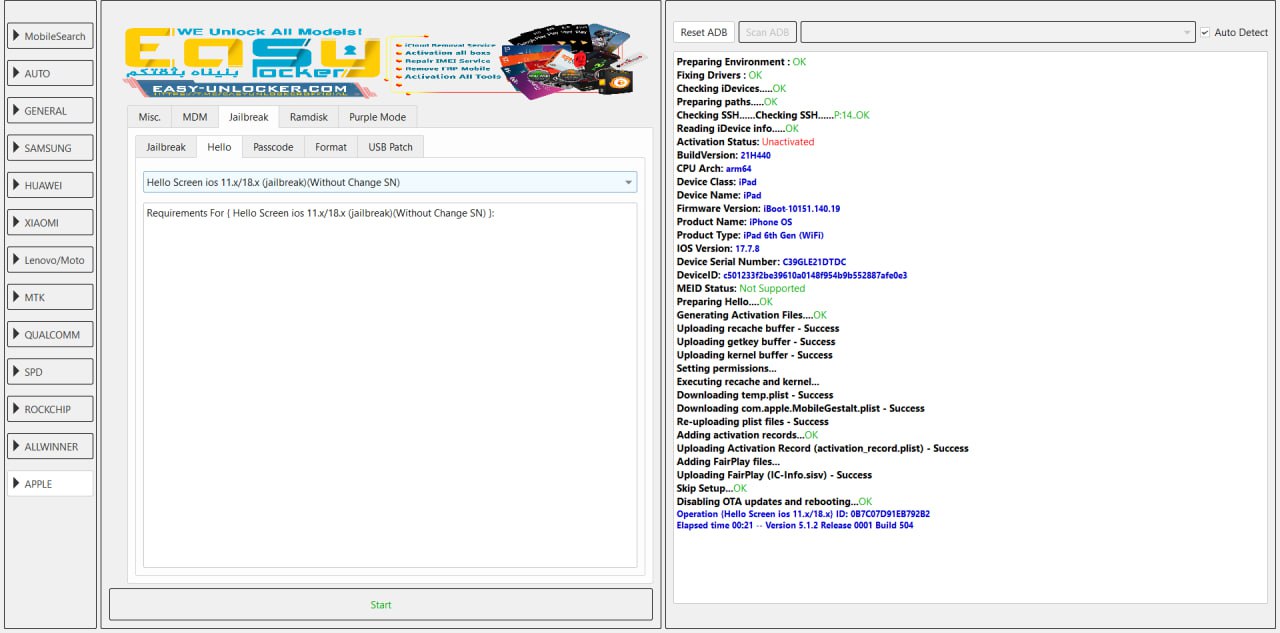The image size is (1280, 633).
Task: Click the IOS Version 17.7.8 line
Action: tap(718, 248)
